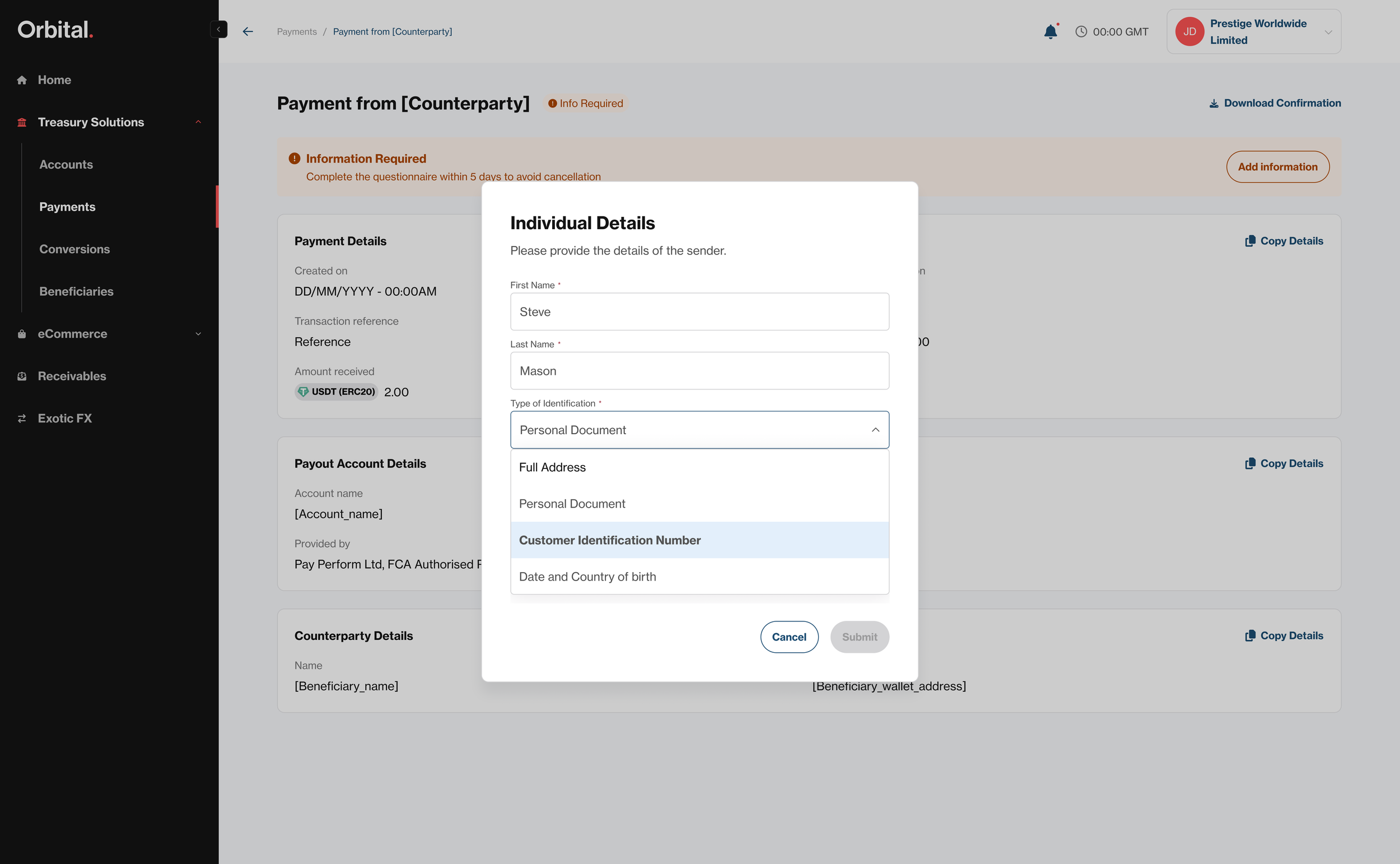Click the Home icon in sidebar

(22, 80)
